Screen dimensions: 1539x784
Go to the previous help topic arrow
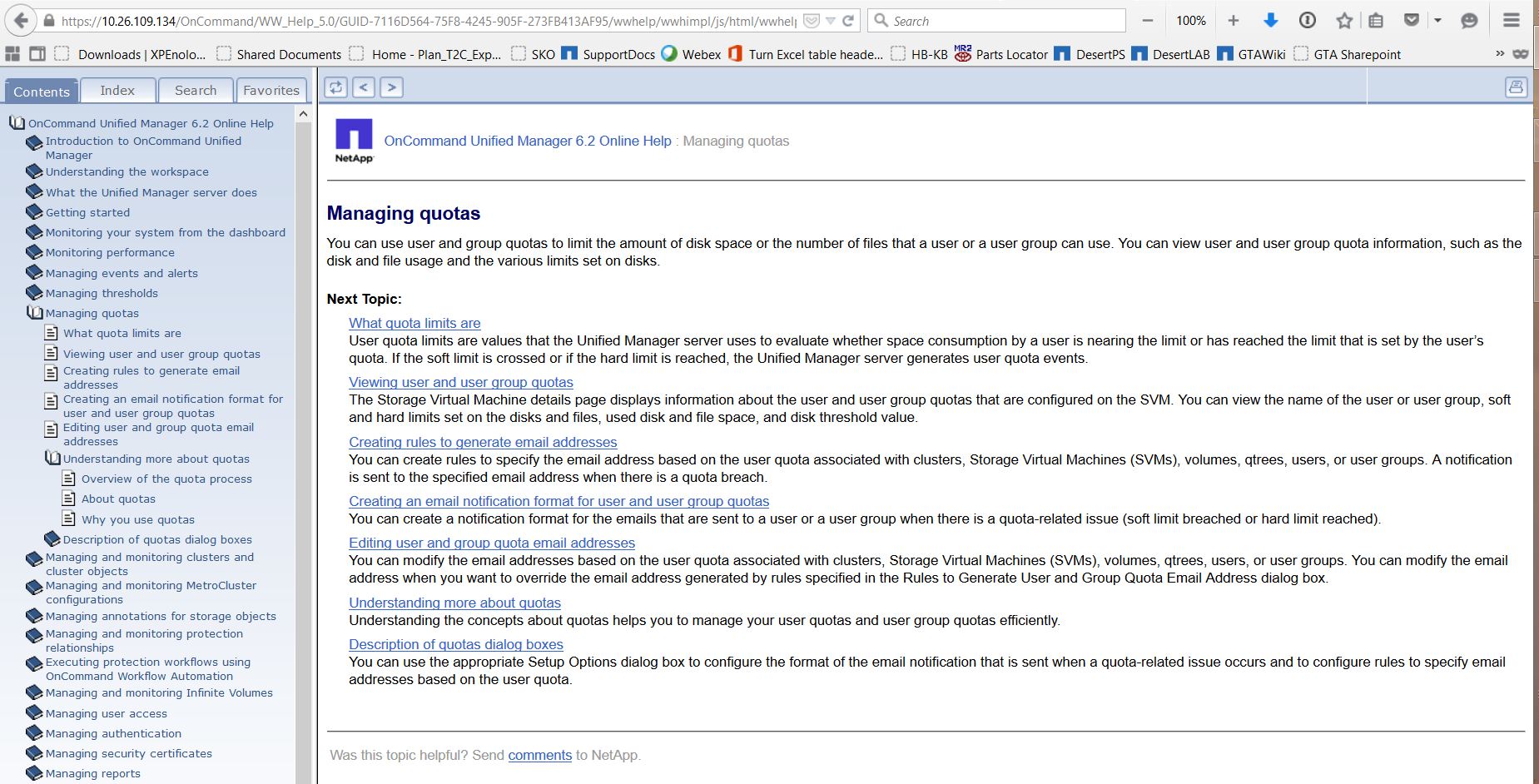(x=364, y=87)
